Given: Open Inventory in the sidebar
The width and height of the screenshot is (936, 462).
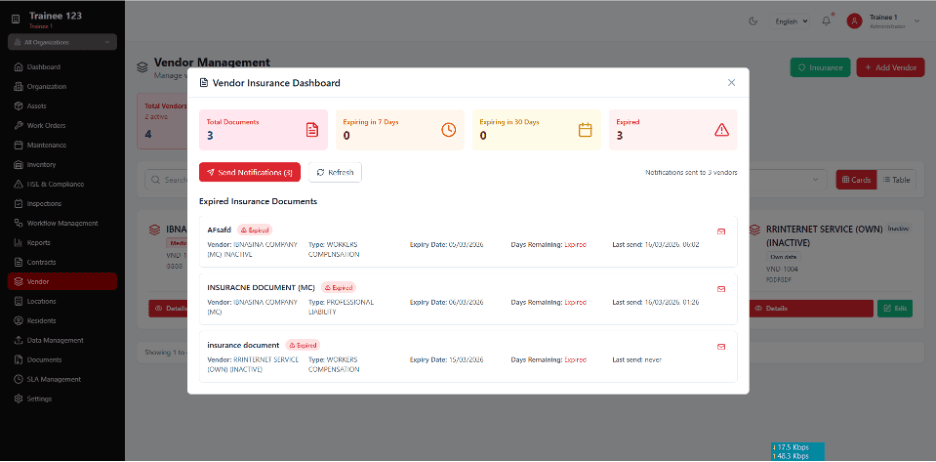Looking at the screenshot, I should (62, 165).
